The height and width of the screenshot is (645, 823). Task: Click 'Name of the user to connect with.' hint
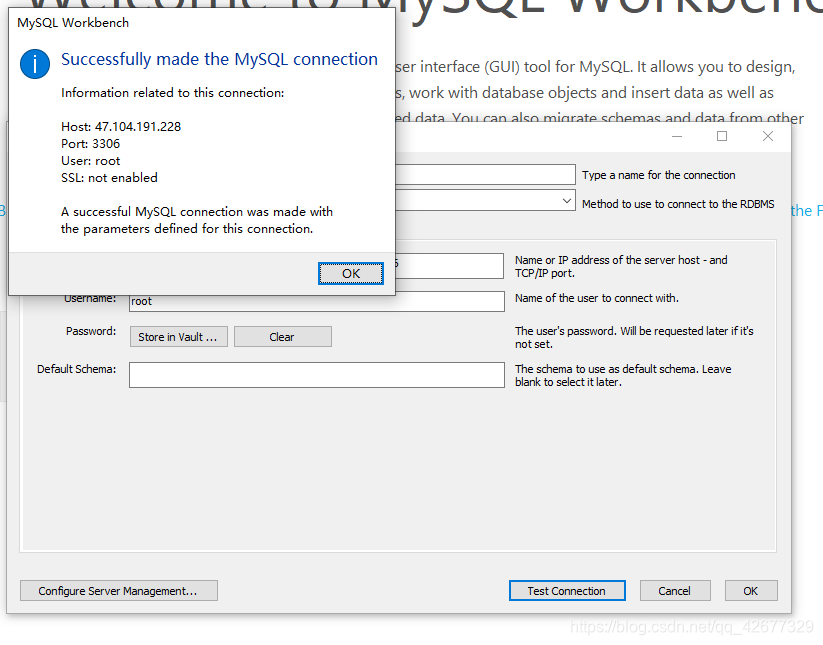tap(597, 298)
